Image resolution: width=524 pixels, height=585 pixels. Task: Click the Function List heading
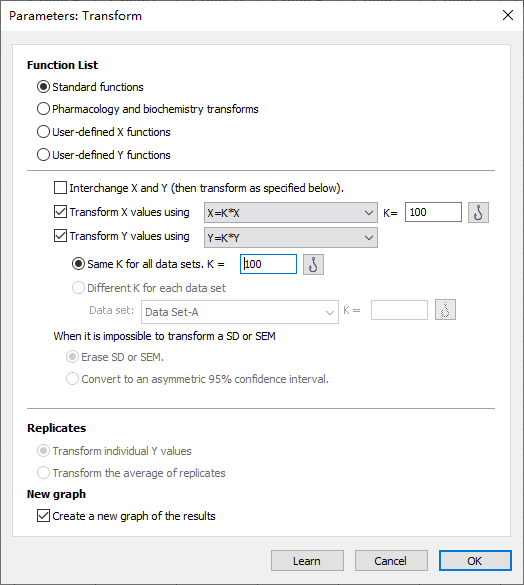point(62,65)
